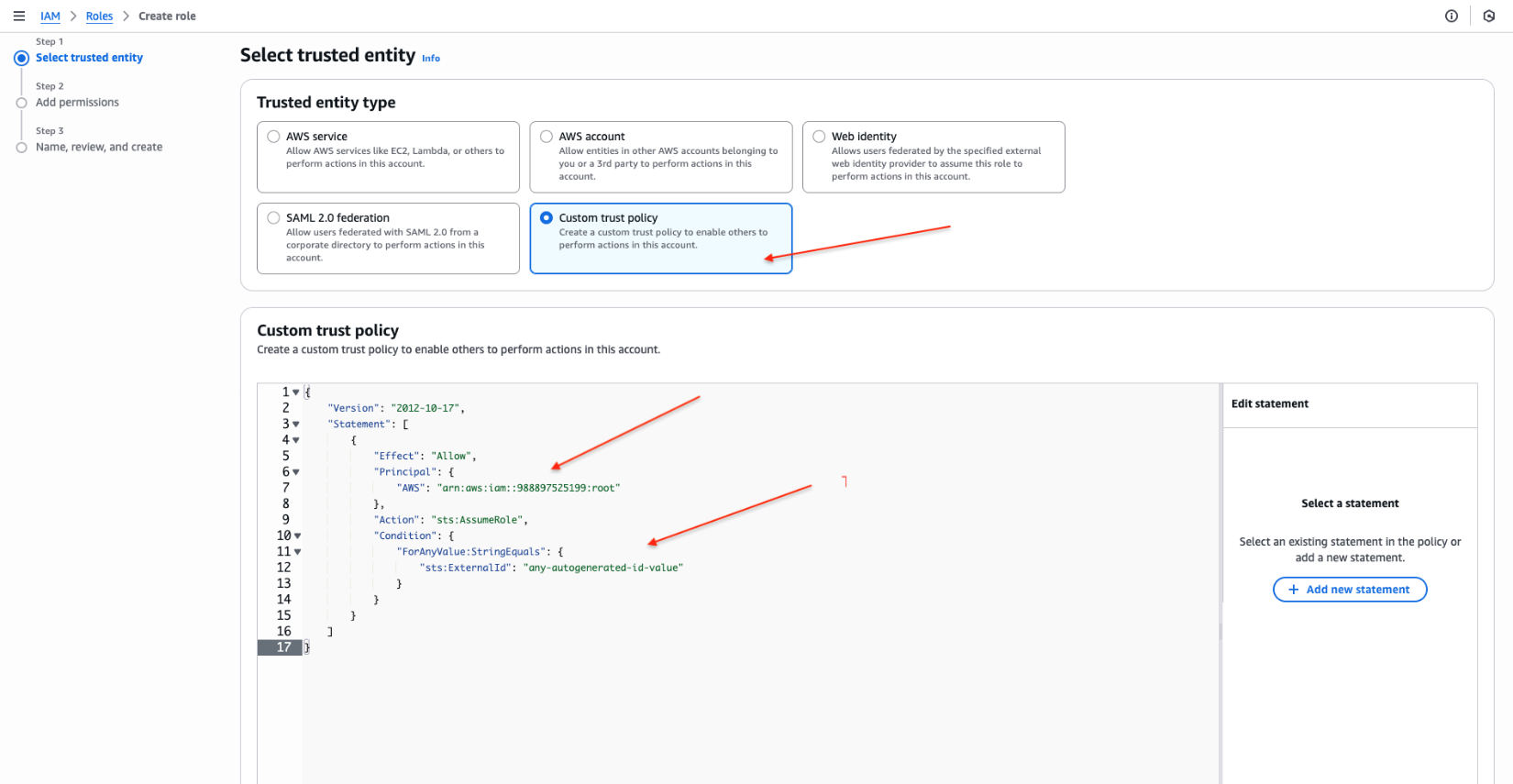Go to IAM breadcrumb link
The height and width of the screenshot is (784, 1513).
(x=50, y=17)
